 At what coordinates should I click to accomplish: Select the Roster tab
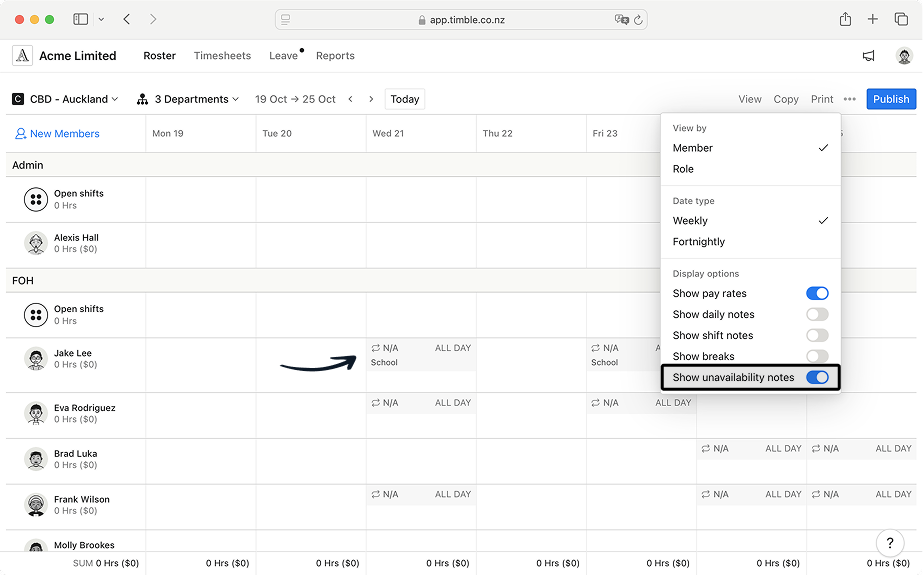[160, 56]
